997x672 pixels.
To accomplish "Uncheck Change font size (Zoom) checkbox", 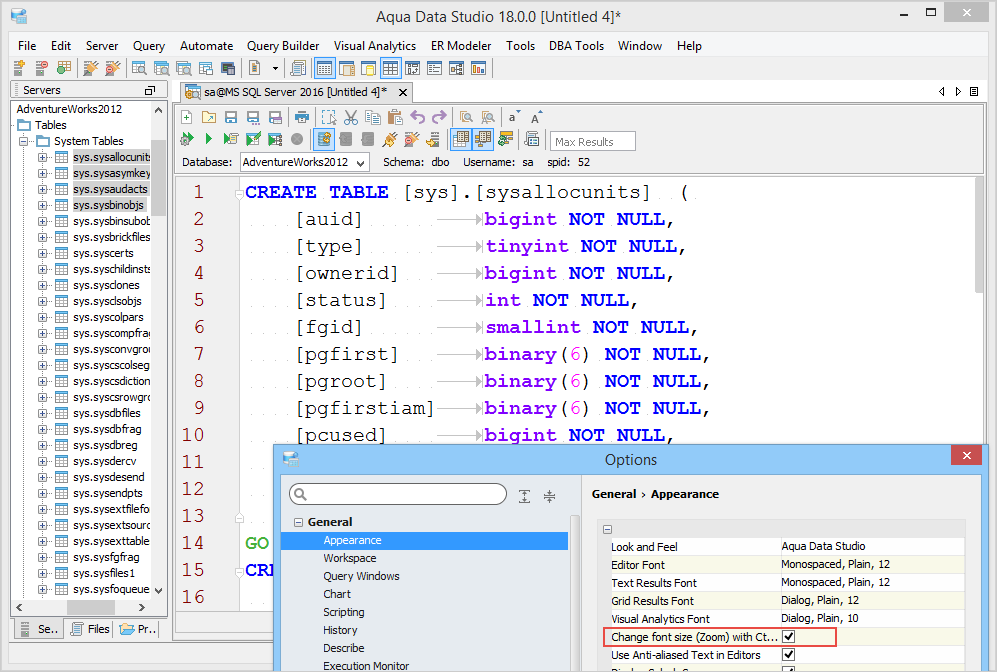I will click(788, 637).
